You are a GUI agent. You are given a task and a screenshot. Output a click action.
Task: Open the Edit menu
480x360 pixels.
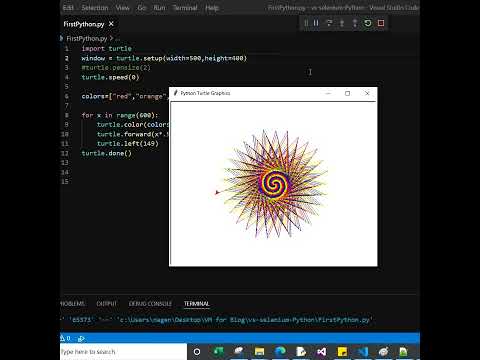[x=68, y=8]
